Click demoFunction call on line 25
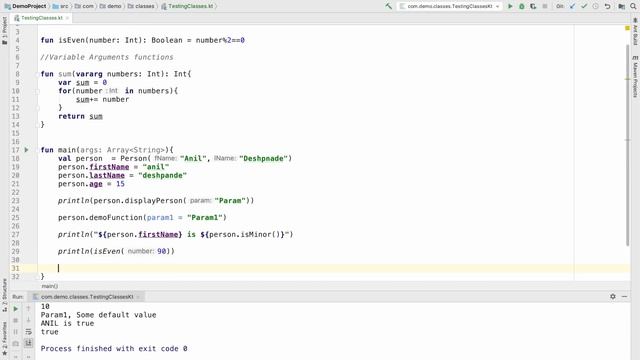This screenshot has width=640, height=360. coord(116,218)
